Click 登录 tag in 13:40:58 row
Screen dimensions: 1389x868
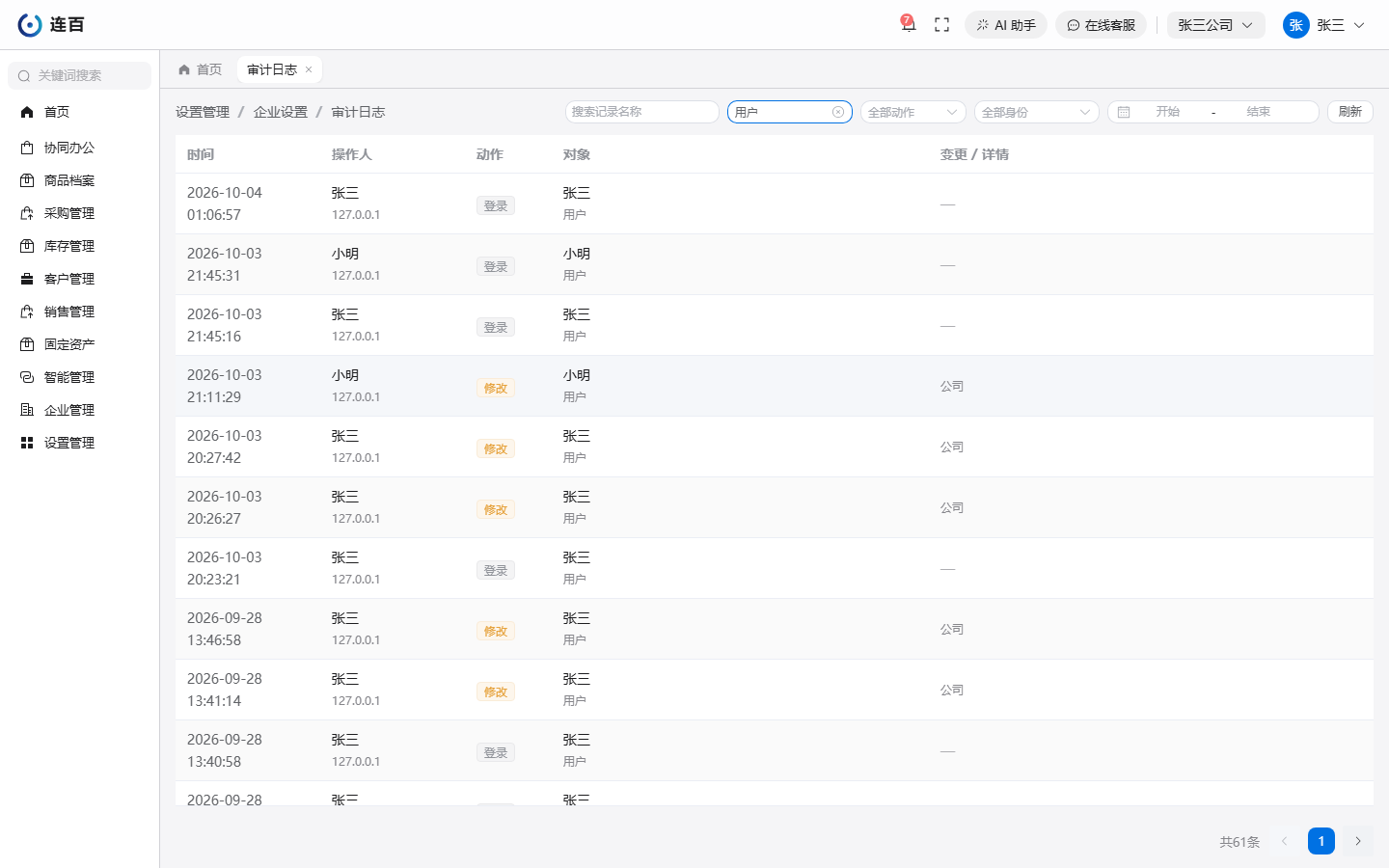pos(496,752)
